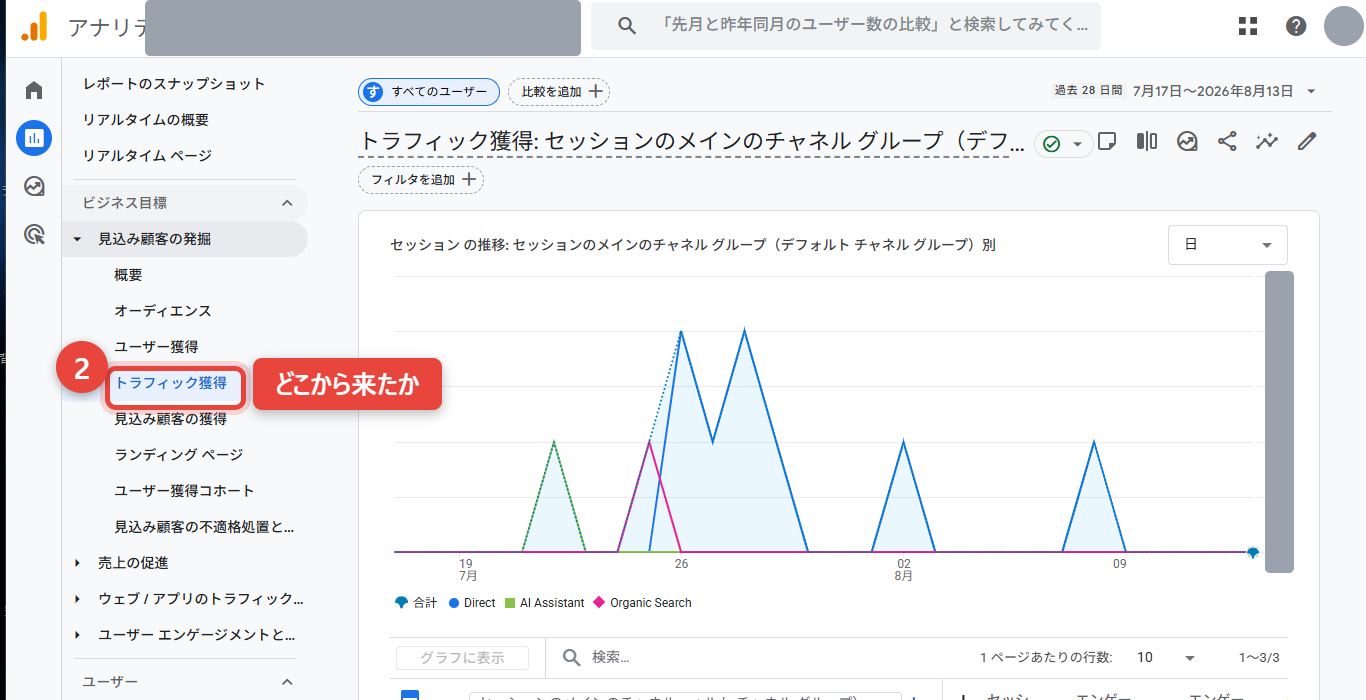Expand ウェブ / アプリのトラフィック group
The width and height of the screenshot is (1366, 700).
point(78,599)
